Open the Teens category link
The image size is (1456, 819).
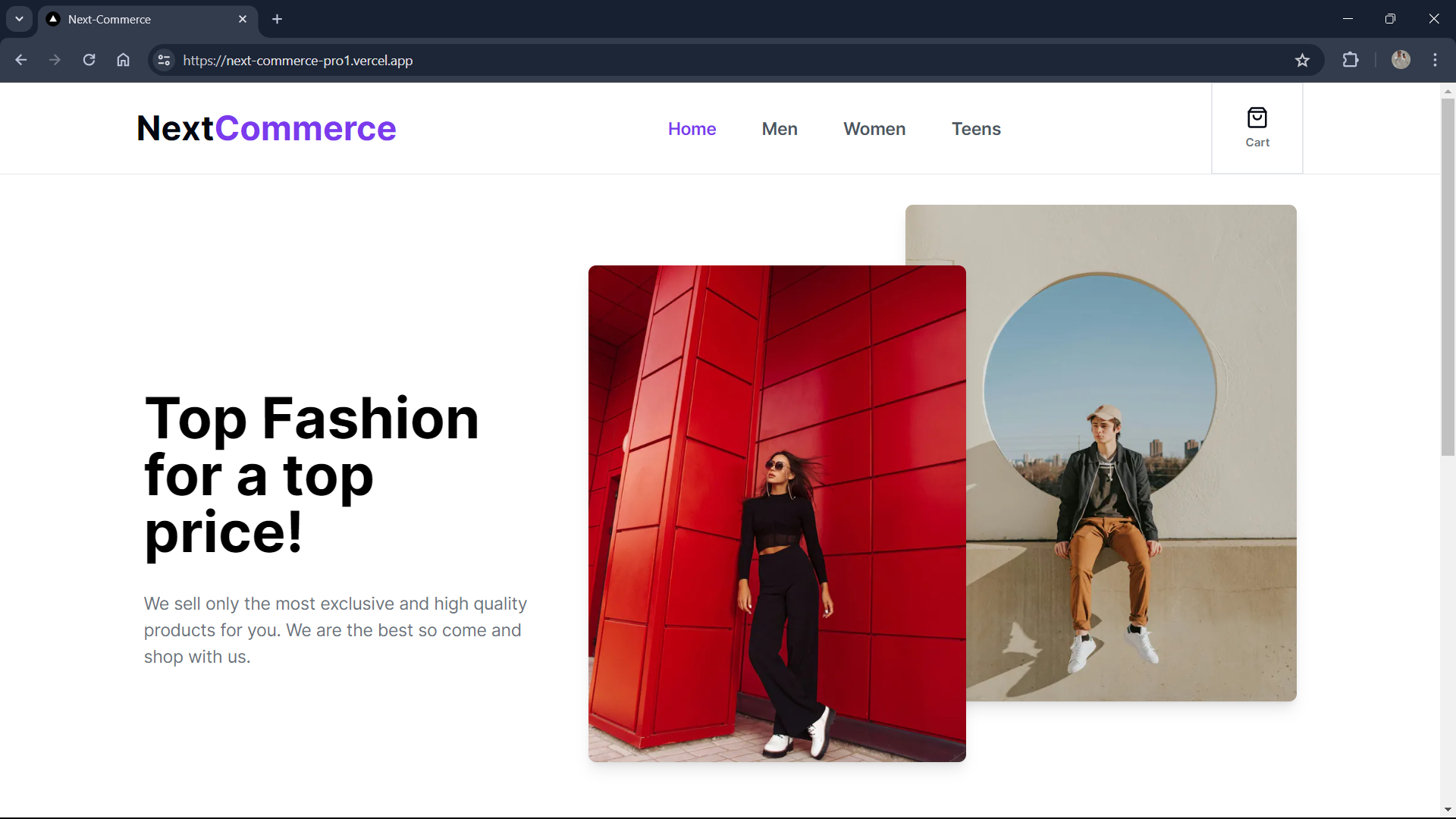[975, 129]
